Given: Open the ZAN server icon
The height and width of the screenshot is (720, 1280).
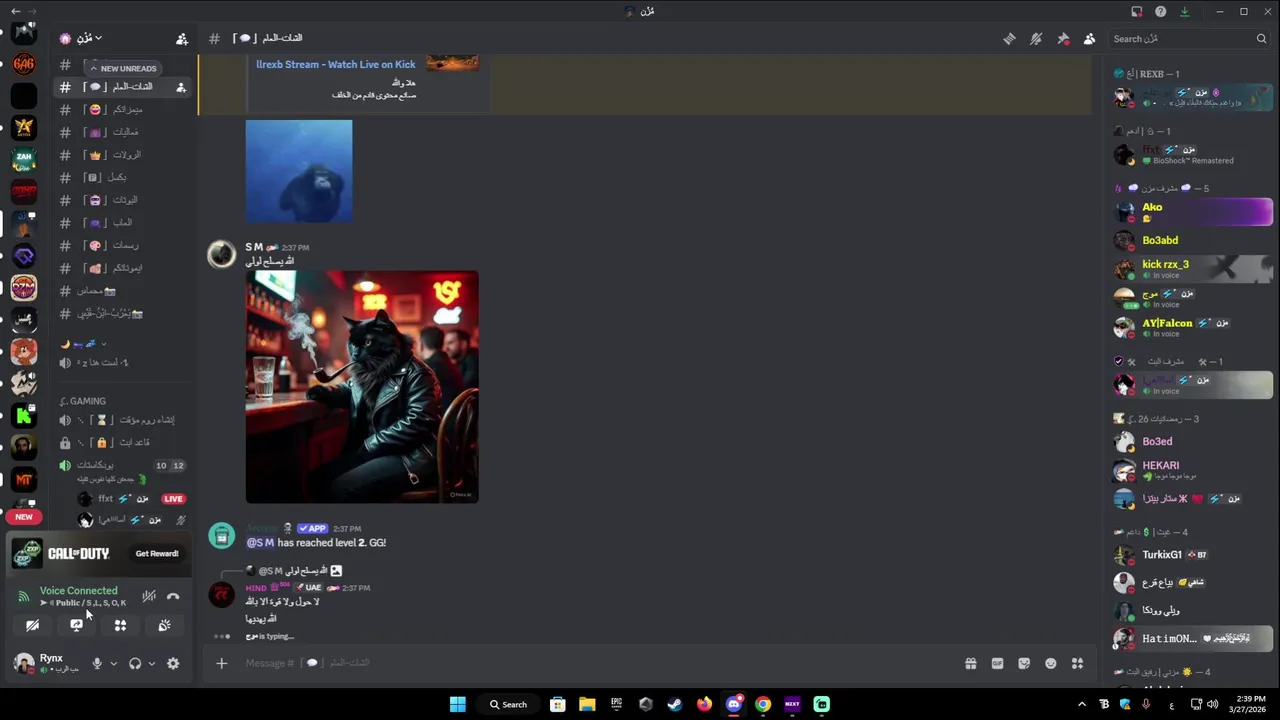Looking at the screenshot, I should pyautogui.click(x=24, y=159).
